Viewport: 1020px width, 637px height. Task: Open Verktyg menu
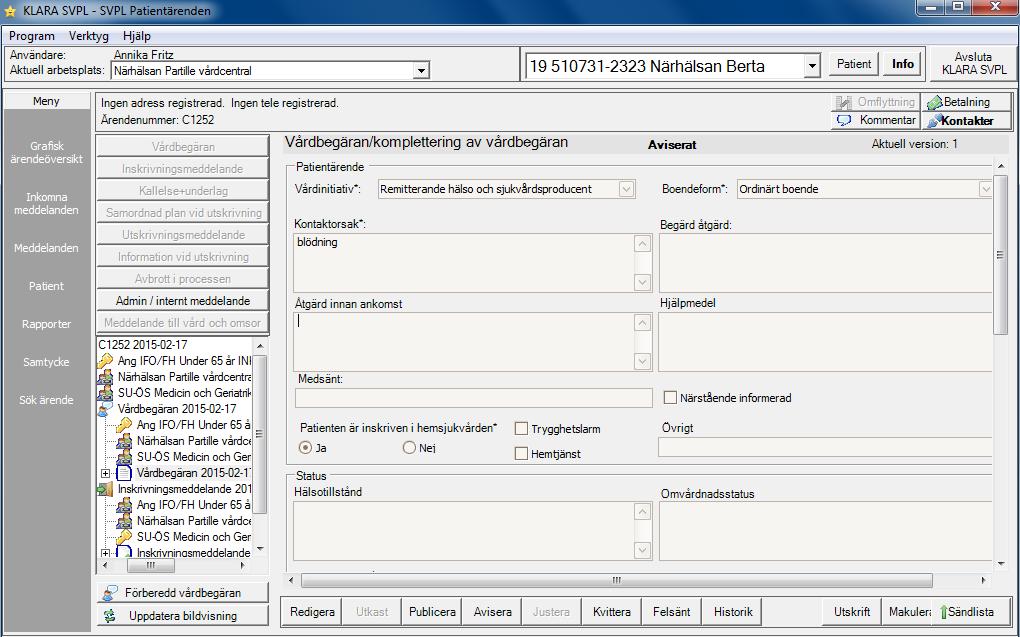88,36
